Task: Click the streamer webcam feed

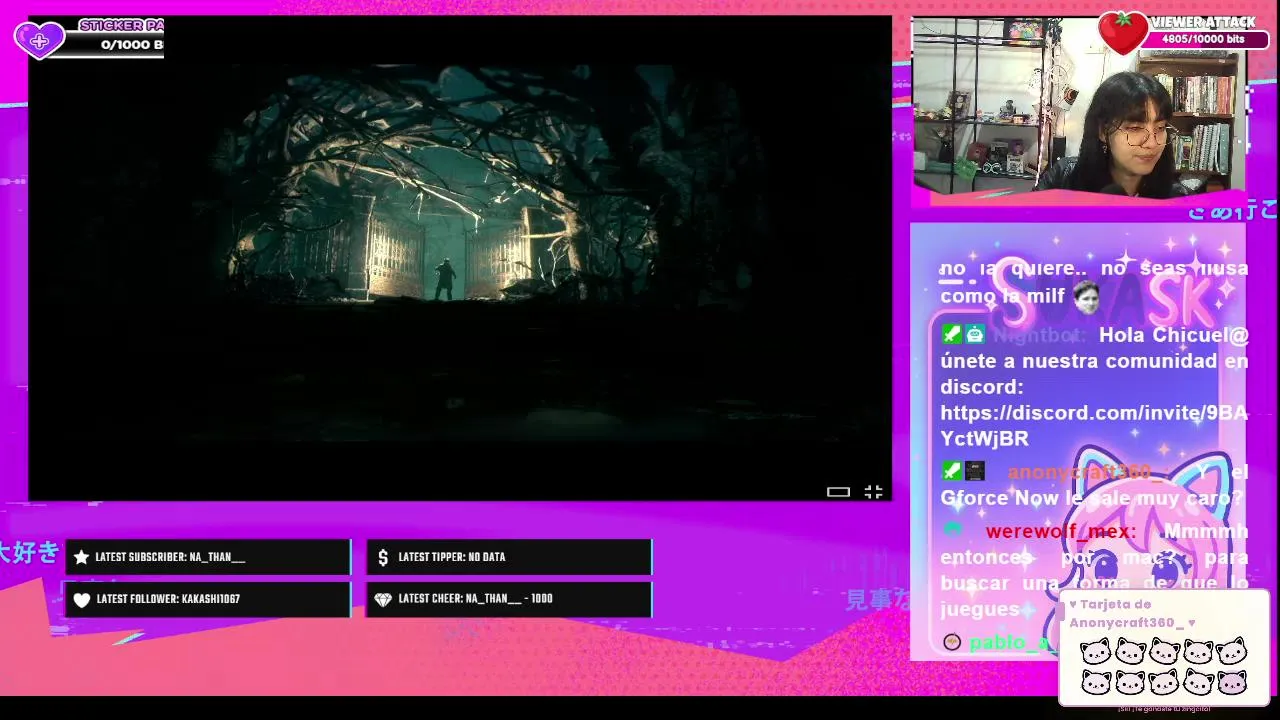Action: click(1078, 105)
